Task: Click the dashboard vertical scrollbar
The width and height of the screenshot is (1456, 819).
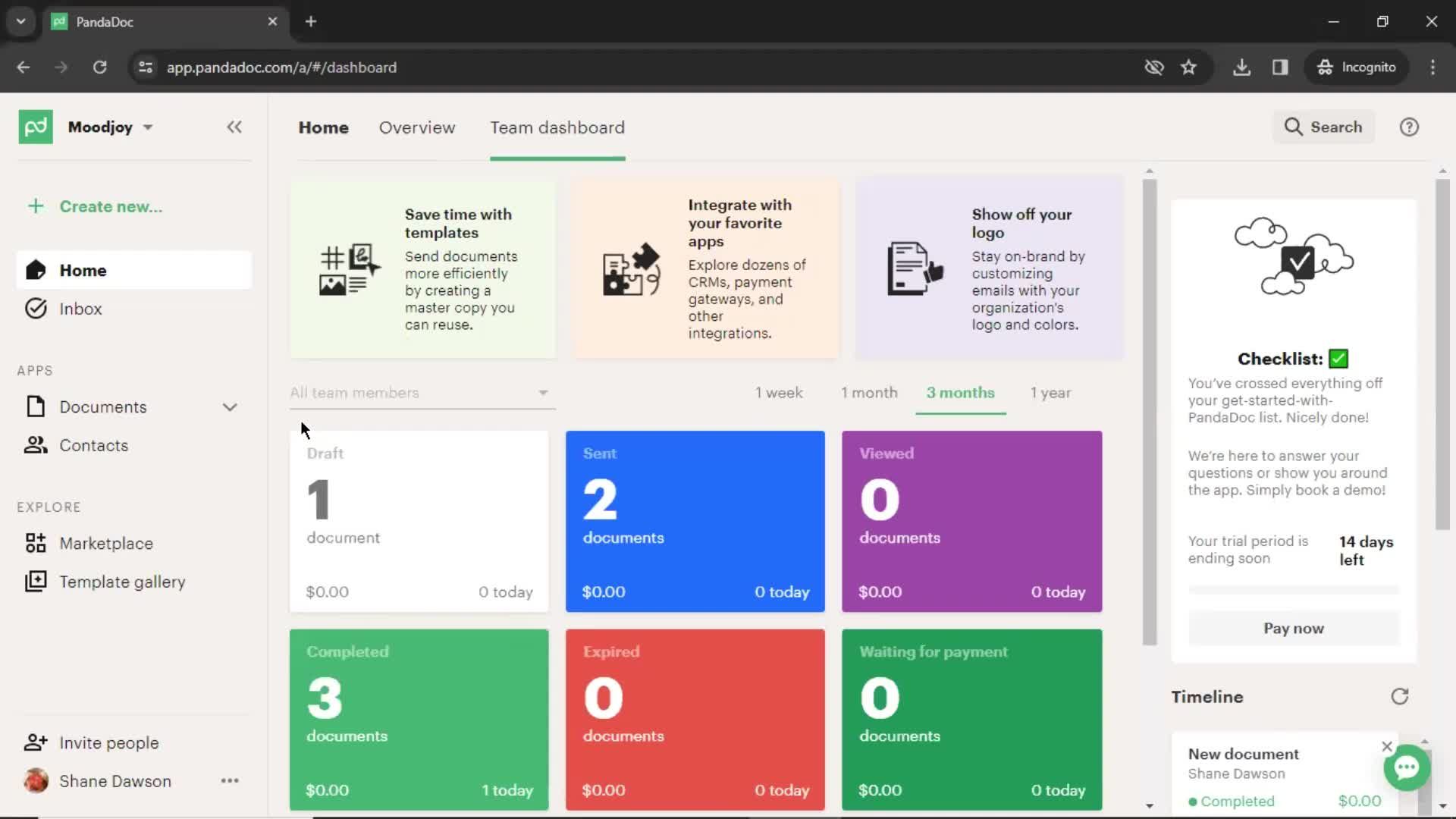Action: pos(1150,412)
